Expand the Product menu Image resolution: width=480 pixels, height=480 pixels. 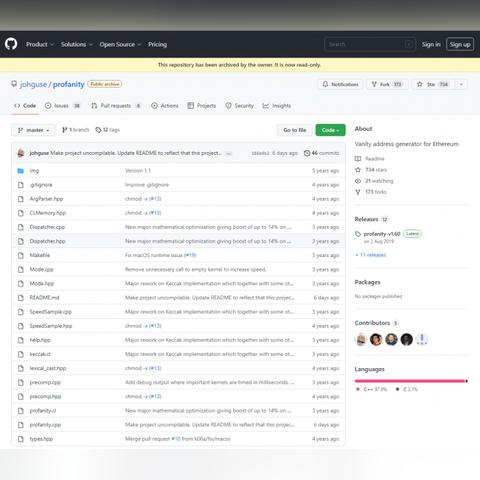pos(40,44)
